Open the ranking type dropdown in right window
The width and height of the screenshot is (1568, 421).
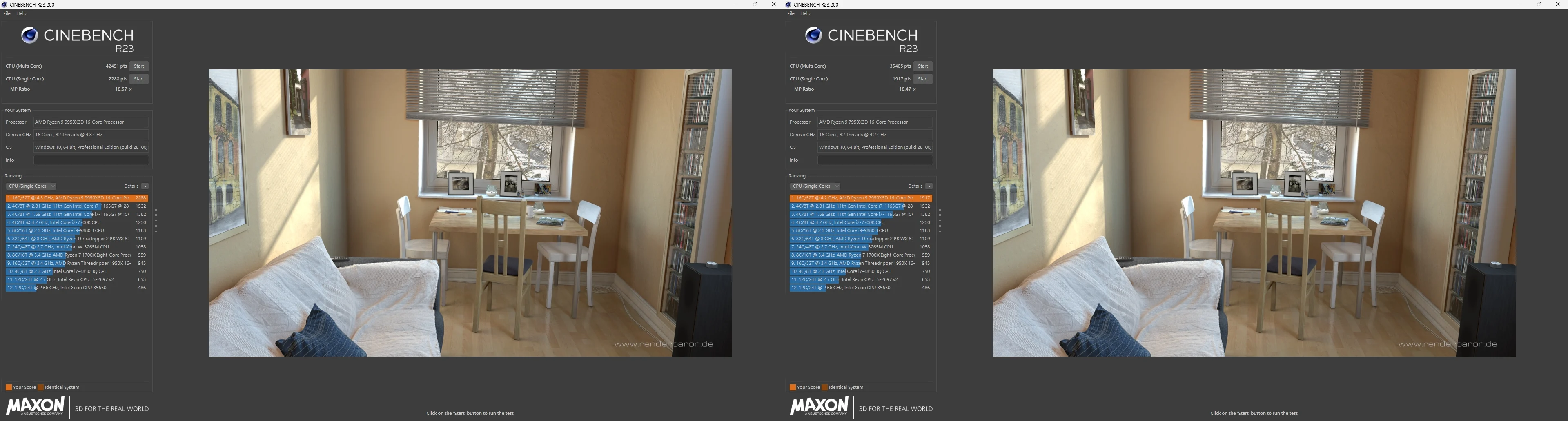(x=815, y=186)
